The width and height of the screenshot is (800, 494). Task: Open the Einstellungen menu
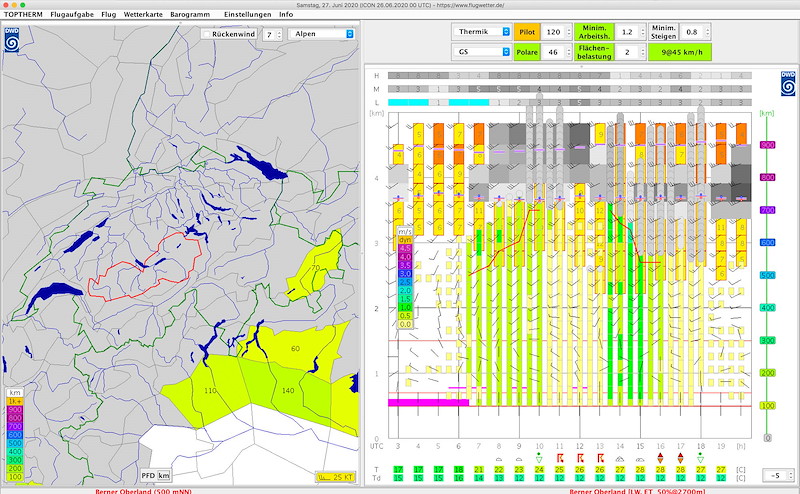tap(247, 14)
